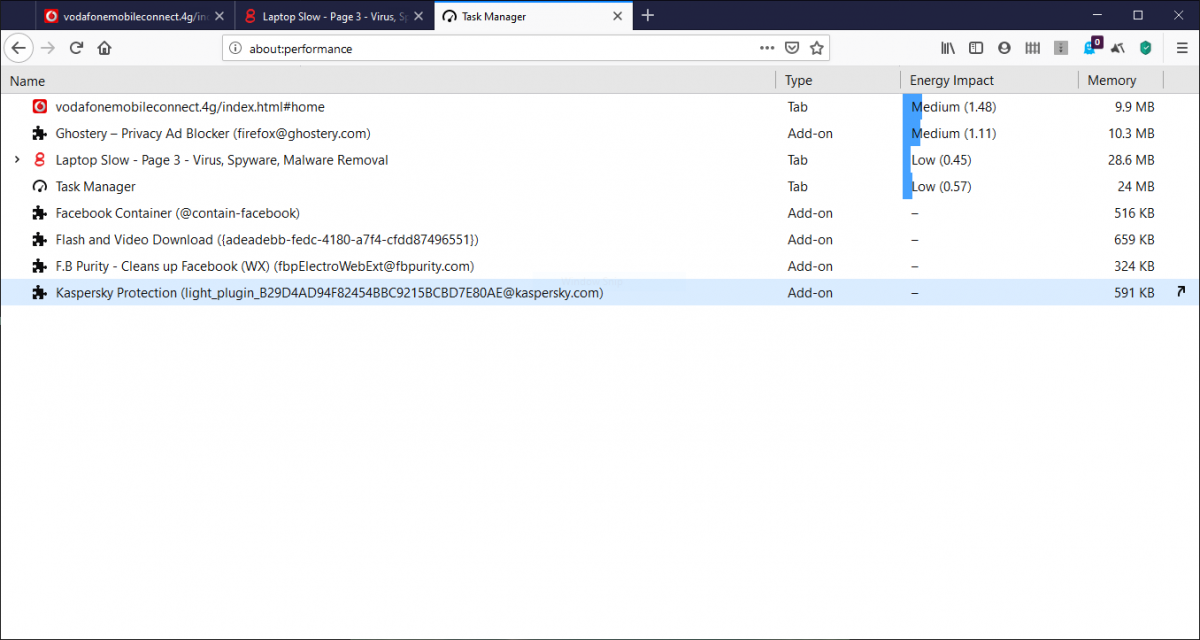Select the F.B Purity add-on row
Screen dimensions: 1200x640
coord(600,266)
